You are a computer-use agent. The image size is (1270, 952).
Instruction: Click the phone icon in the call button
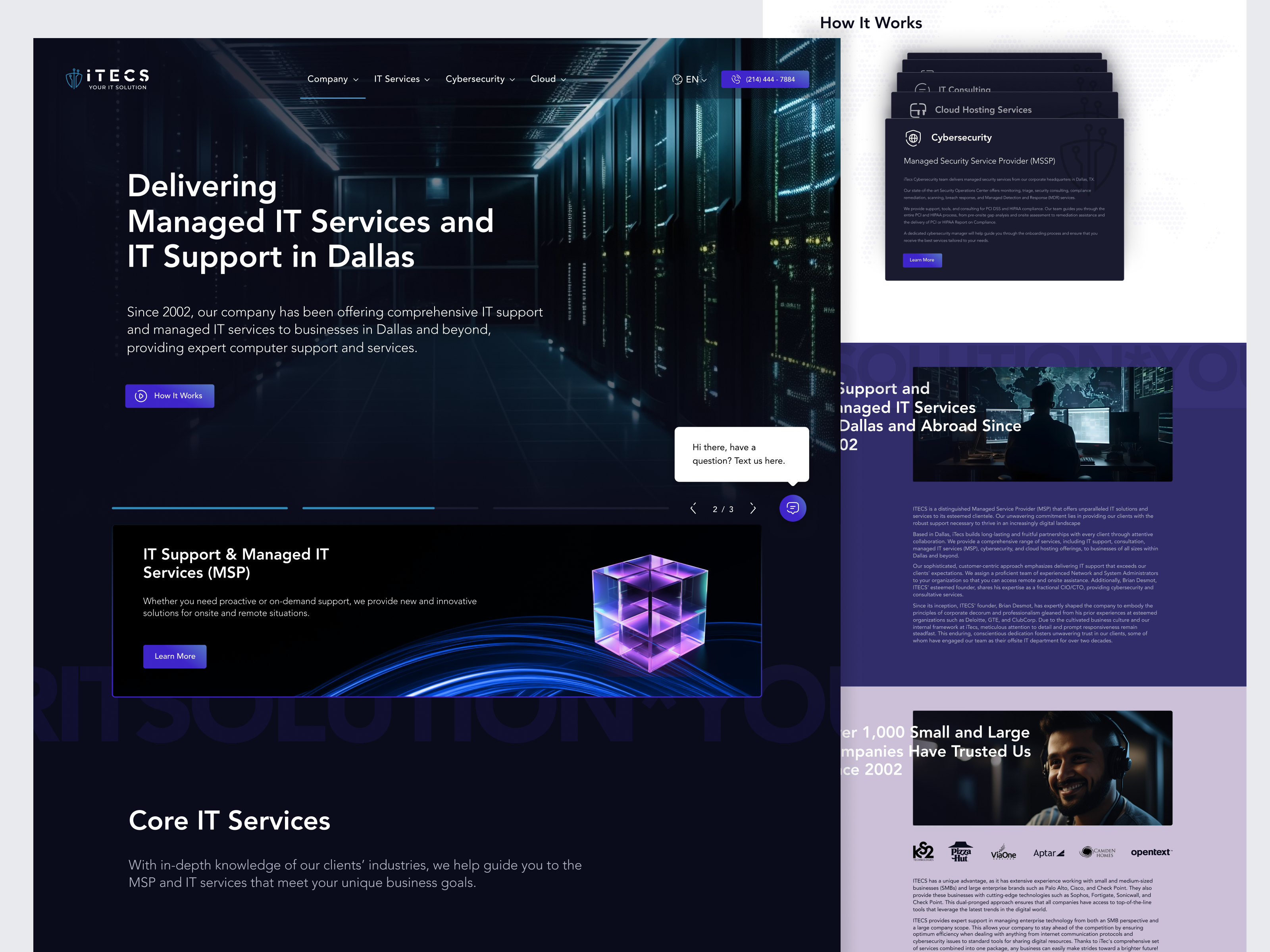pyautogui.click(x=736, y=80)
